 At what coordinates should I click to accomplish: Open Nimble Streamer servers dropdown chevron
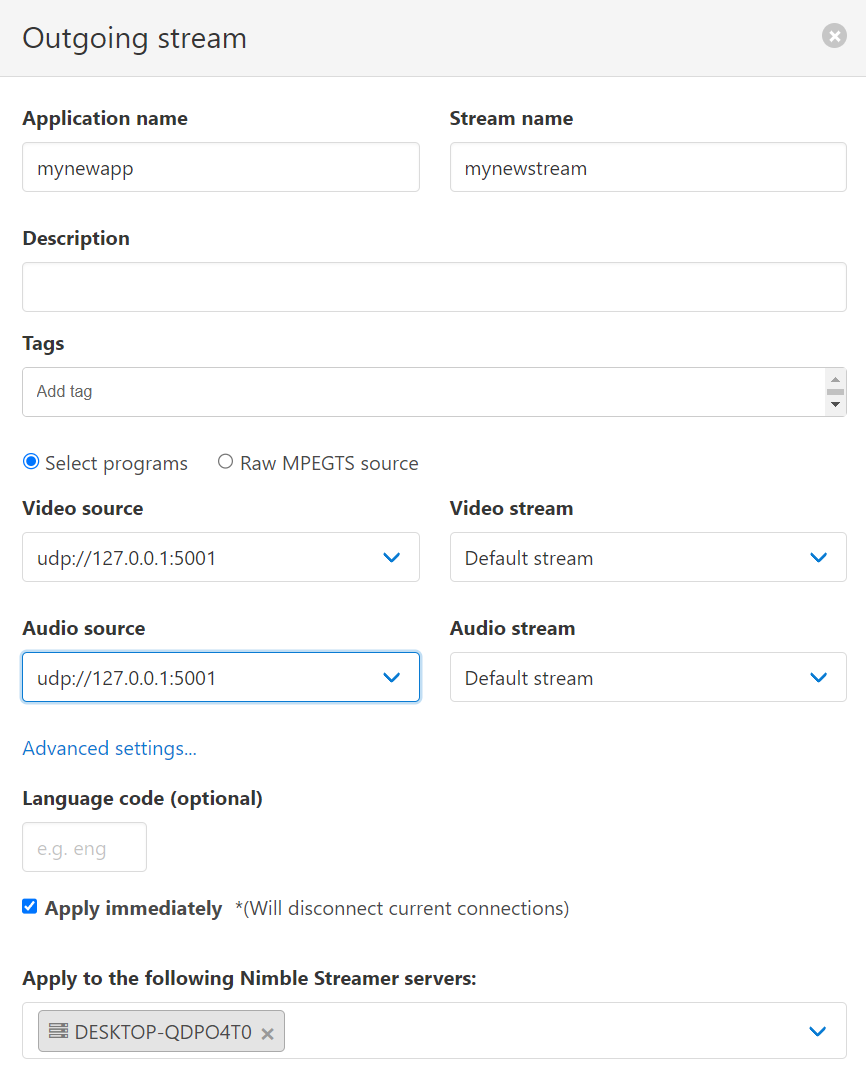818,1031
